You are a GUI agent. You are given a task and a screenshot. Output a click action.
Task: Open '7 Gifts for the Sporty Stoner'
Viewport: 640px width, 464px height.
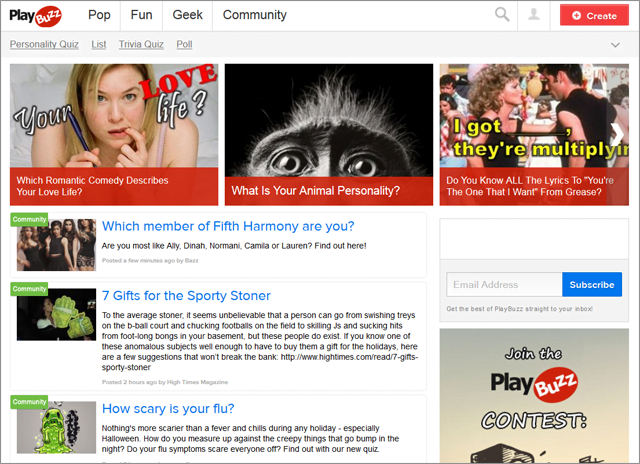pyautogui.click(x=186, y=295)
